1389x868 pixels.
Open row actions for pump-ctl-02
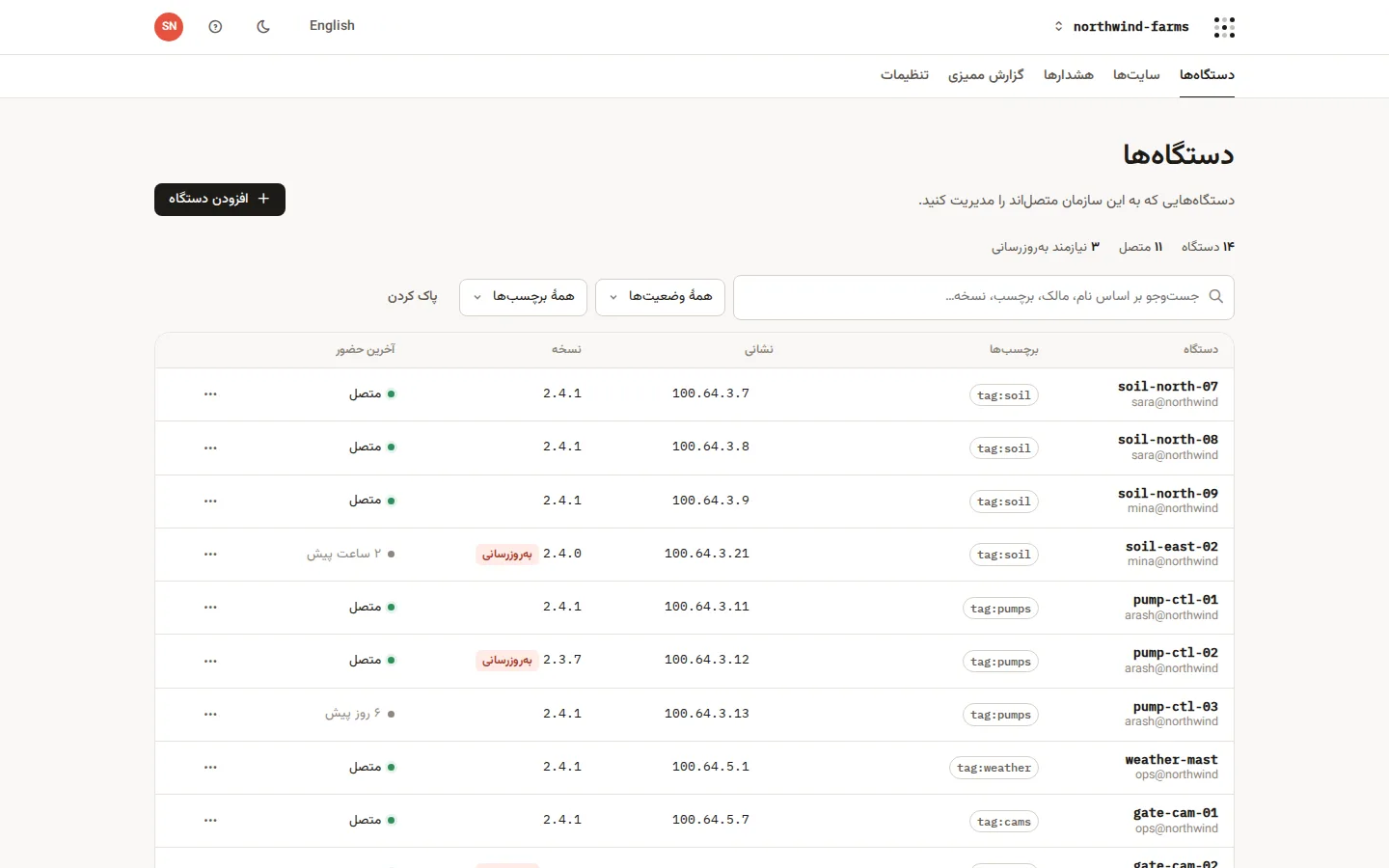pyautogui.click(x=210, y=661)
